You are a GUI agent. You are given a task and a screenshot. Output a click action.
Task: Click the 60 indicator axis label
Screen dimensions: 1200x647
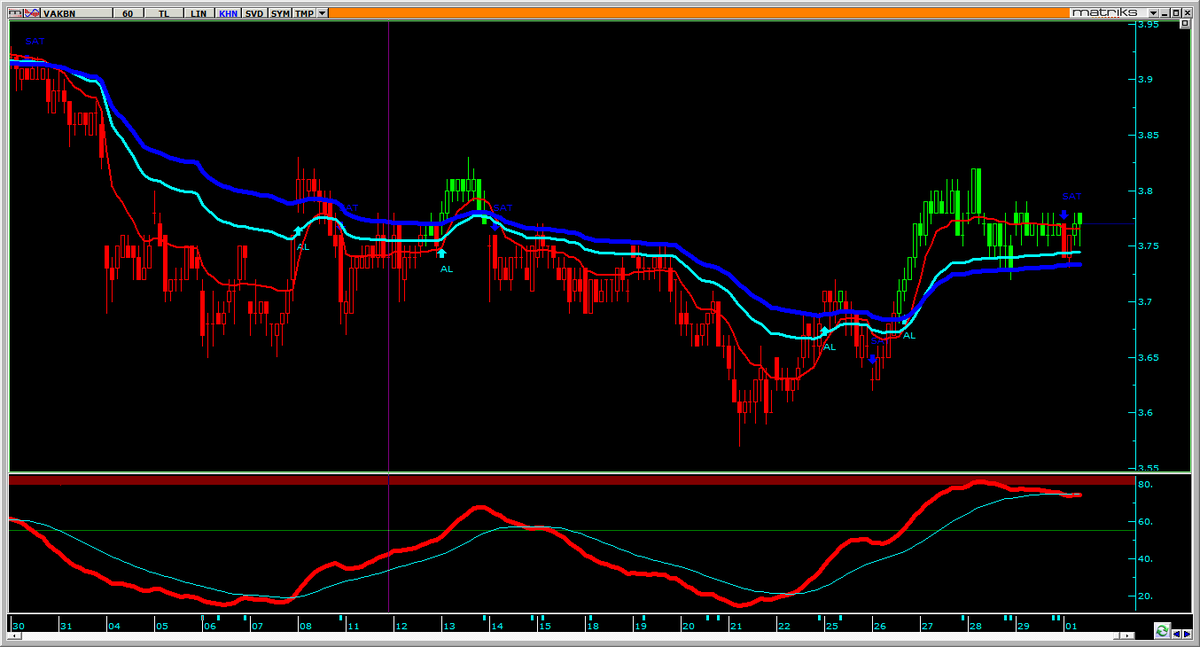pos(1146,522)
